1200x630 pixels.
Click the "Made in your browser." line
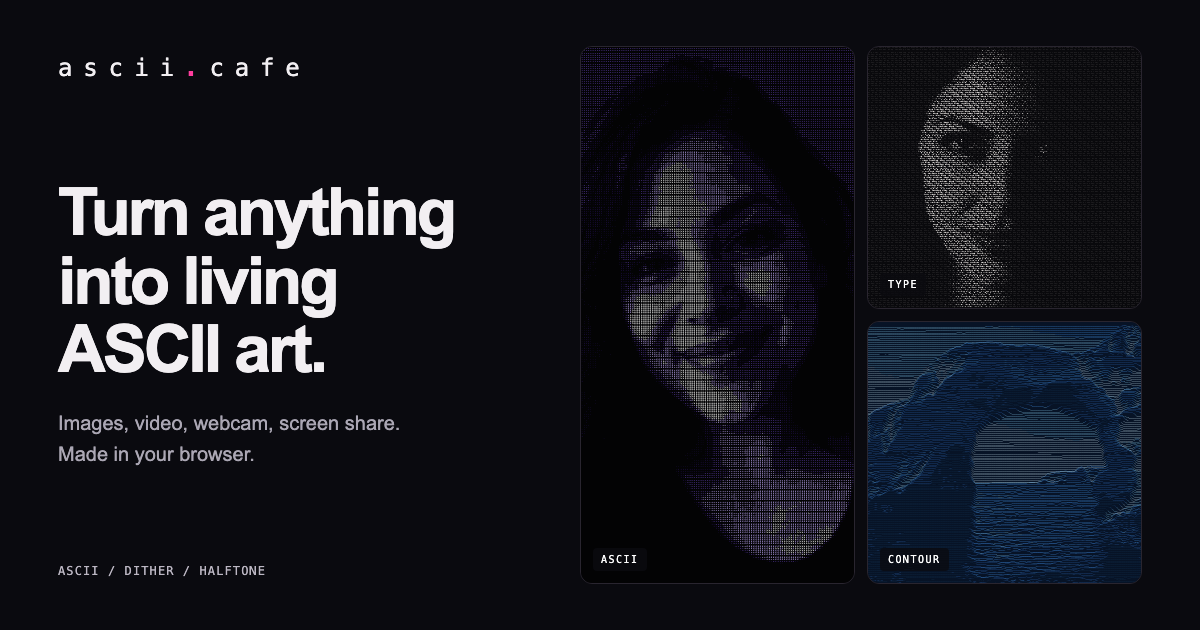(x=156, y=454)
